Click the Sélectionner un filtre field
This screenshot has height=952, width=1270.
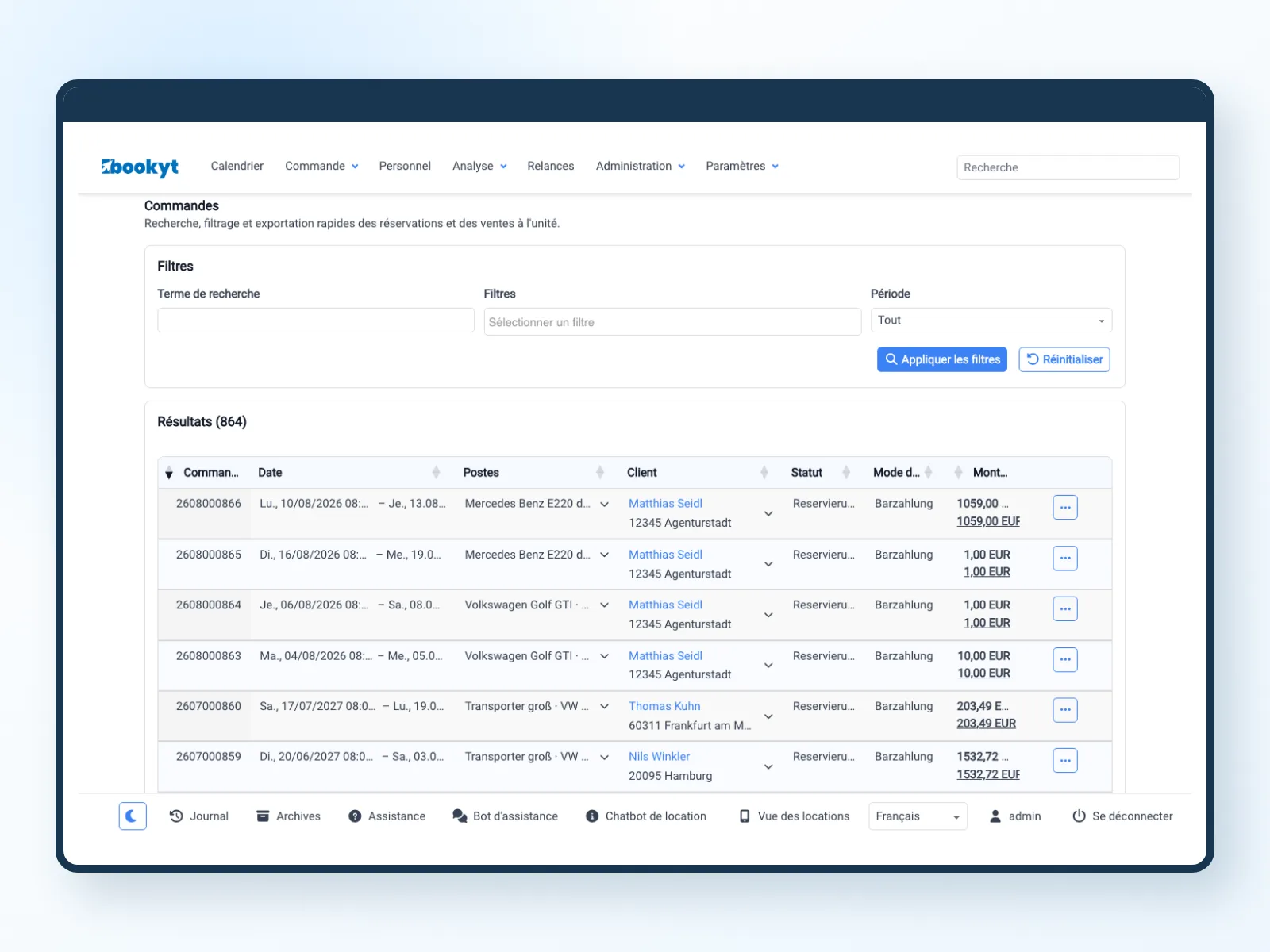(x=672, y=322)
